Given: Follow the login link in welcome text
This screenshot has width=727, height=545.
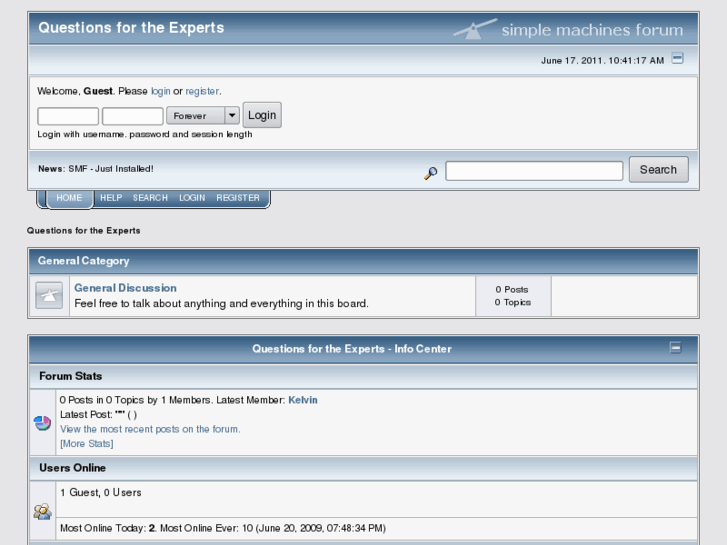Looking at the screenshot, I should [x=160, y=91].
